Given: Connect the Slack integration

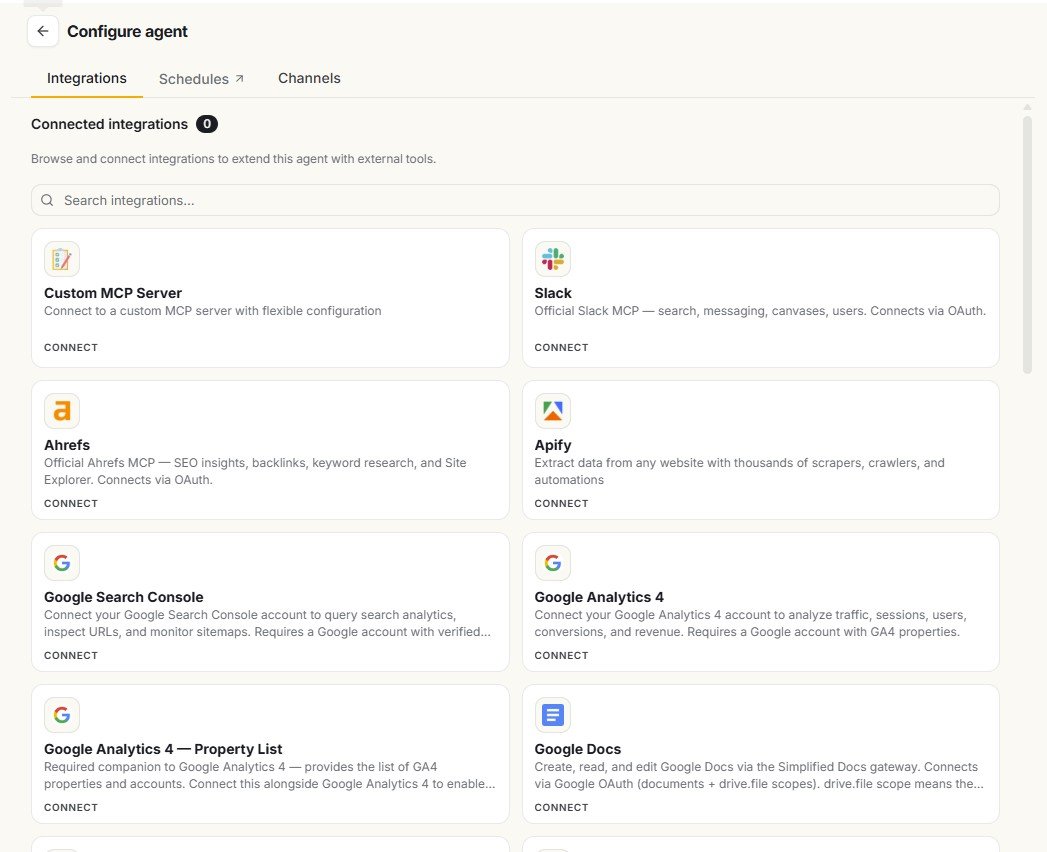Looking at the screenshot, I should [561, 348].
